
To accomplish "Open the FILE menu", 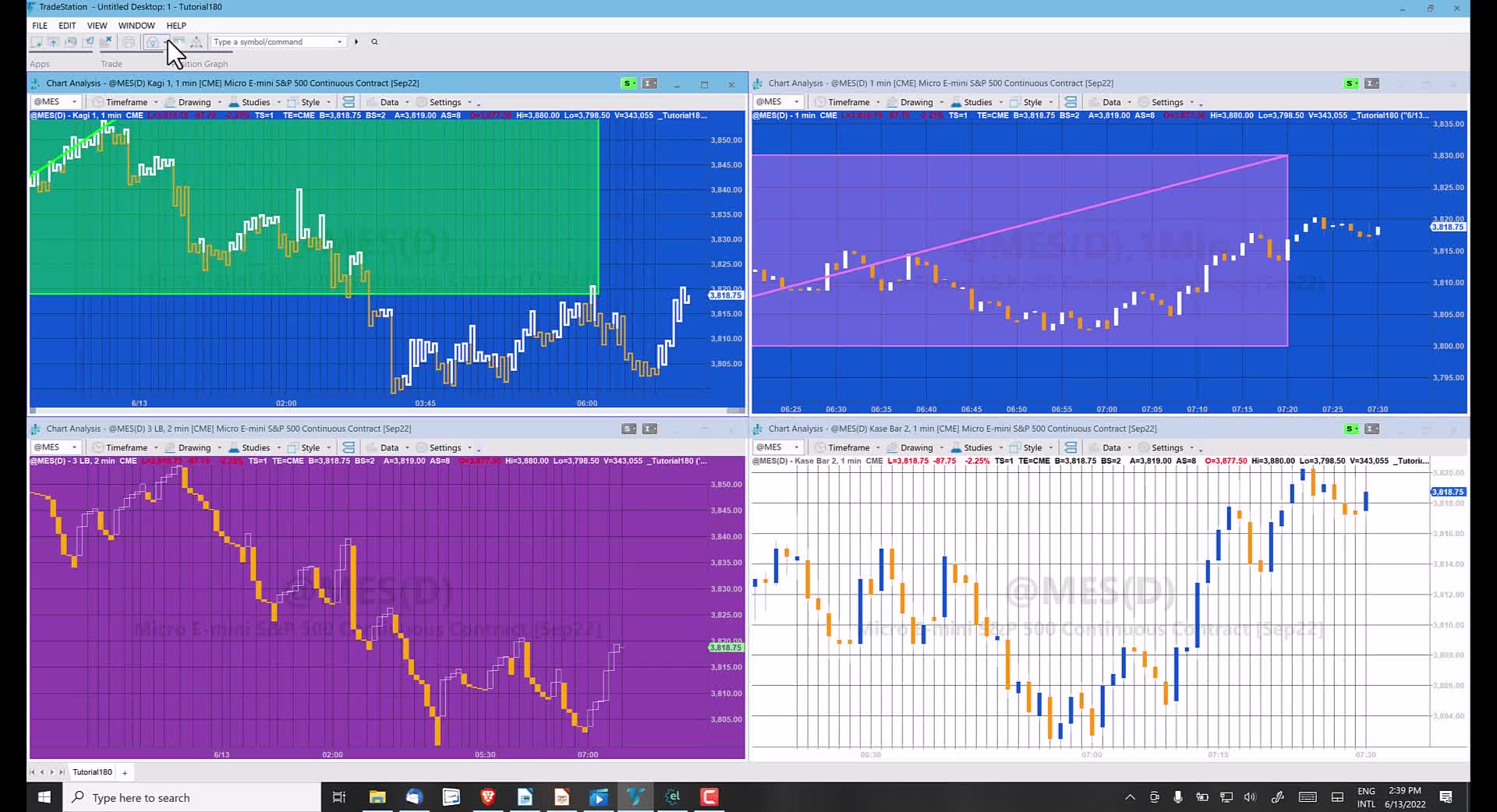I will tap(40, 26).
